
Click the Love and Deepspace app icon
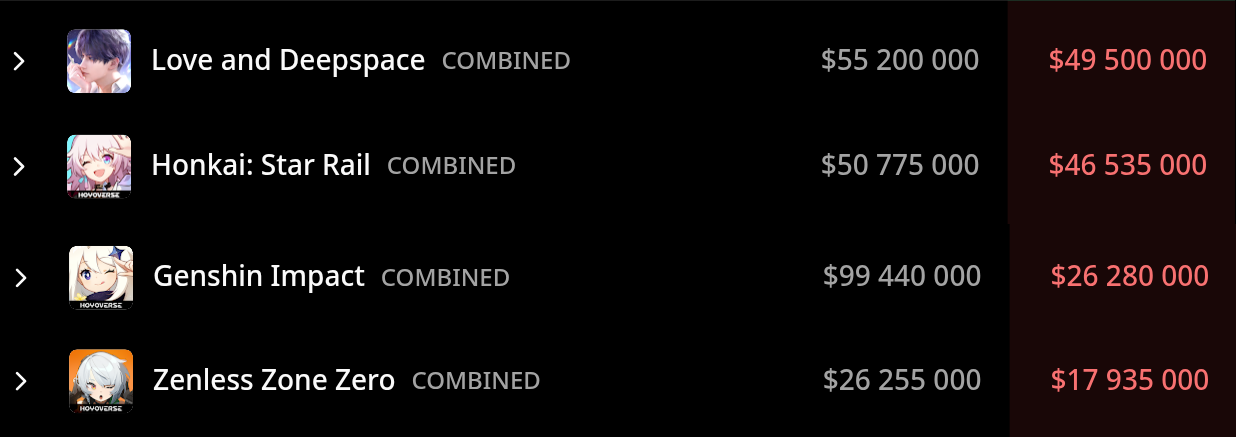pos(99,61)
